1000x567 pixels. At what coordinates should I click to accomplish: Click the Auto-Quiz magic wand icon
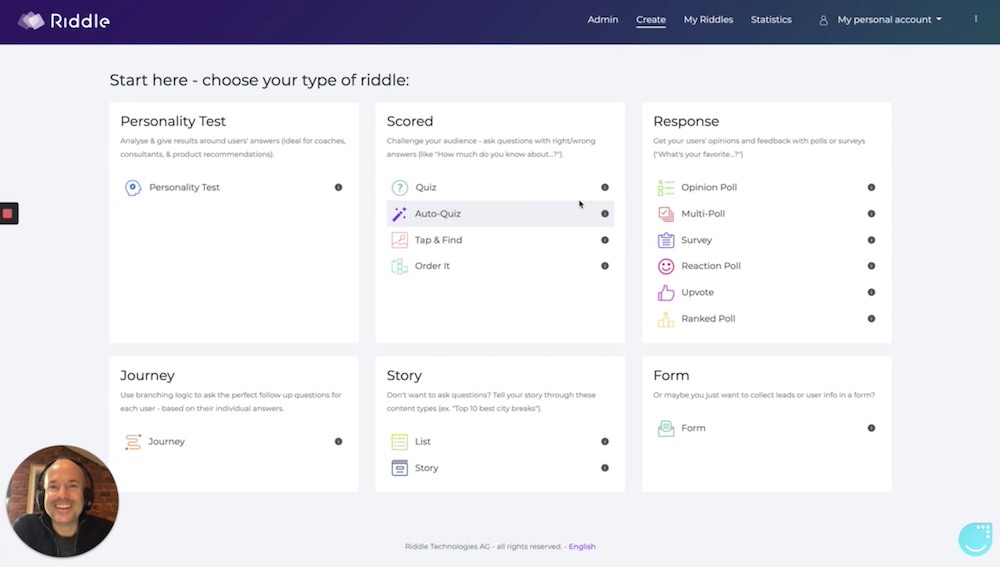(x=399, y=214)
